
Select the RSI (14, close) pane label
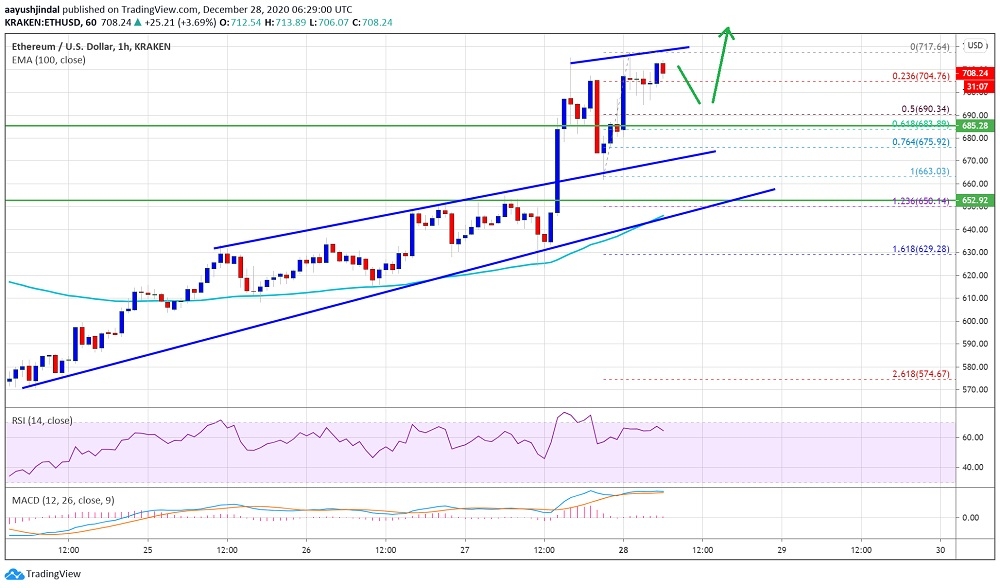click(40, 421)
